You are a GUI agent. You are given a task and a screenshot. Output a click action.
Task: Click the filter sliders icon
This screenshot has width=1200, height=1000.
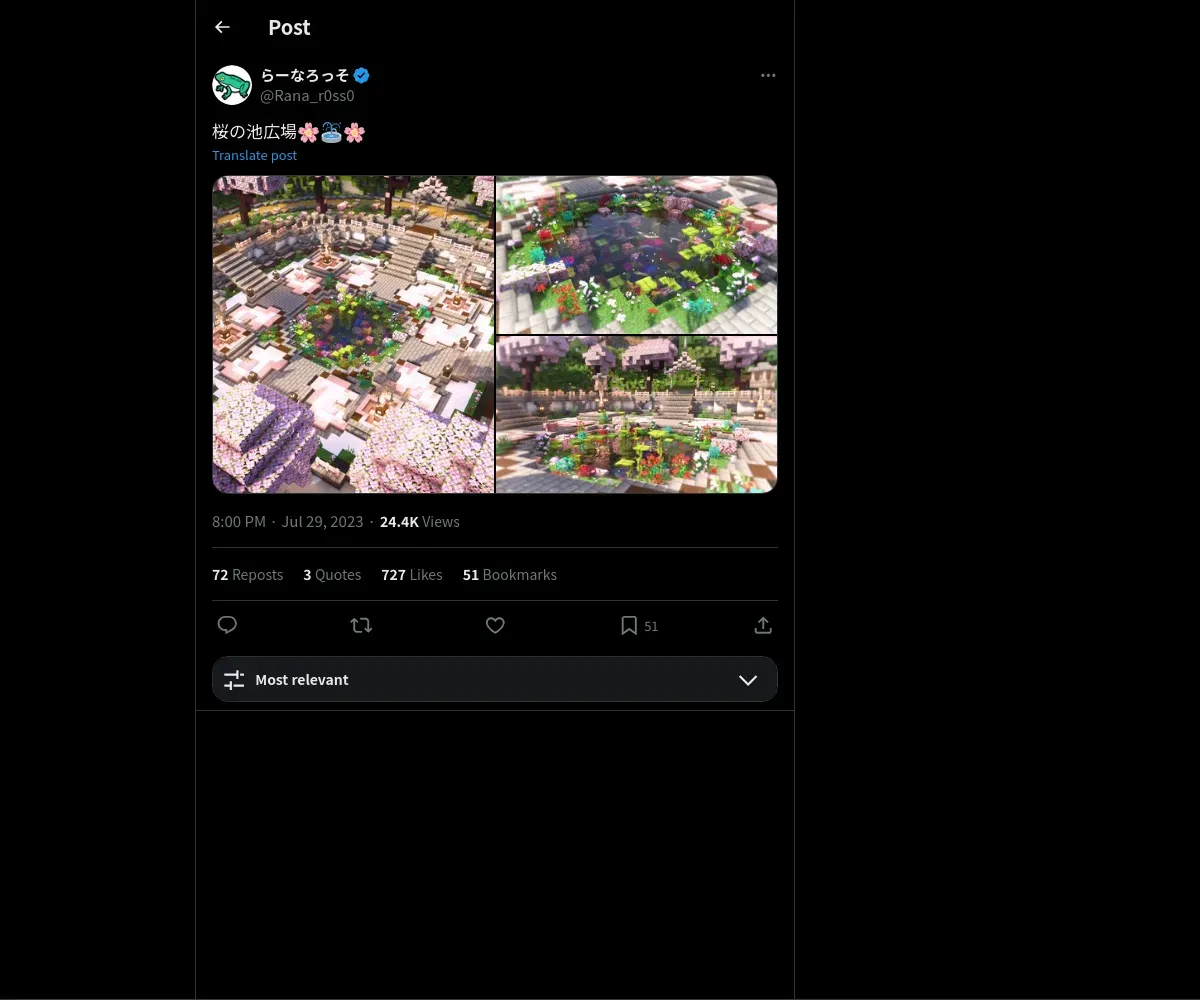click(x=234, y=680)
